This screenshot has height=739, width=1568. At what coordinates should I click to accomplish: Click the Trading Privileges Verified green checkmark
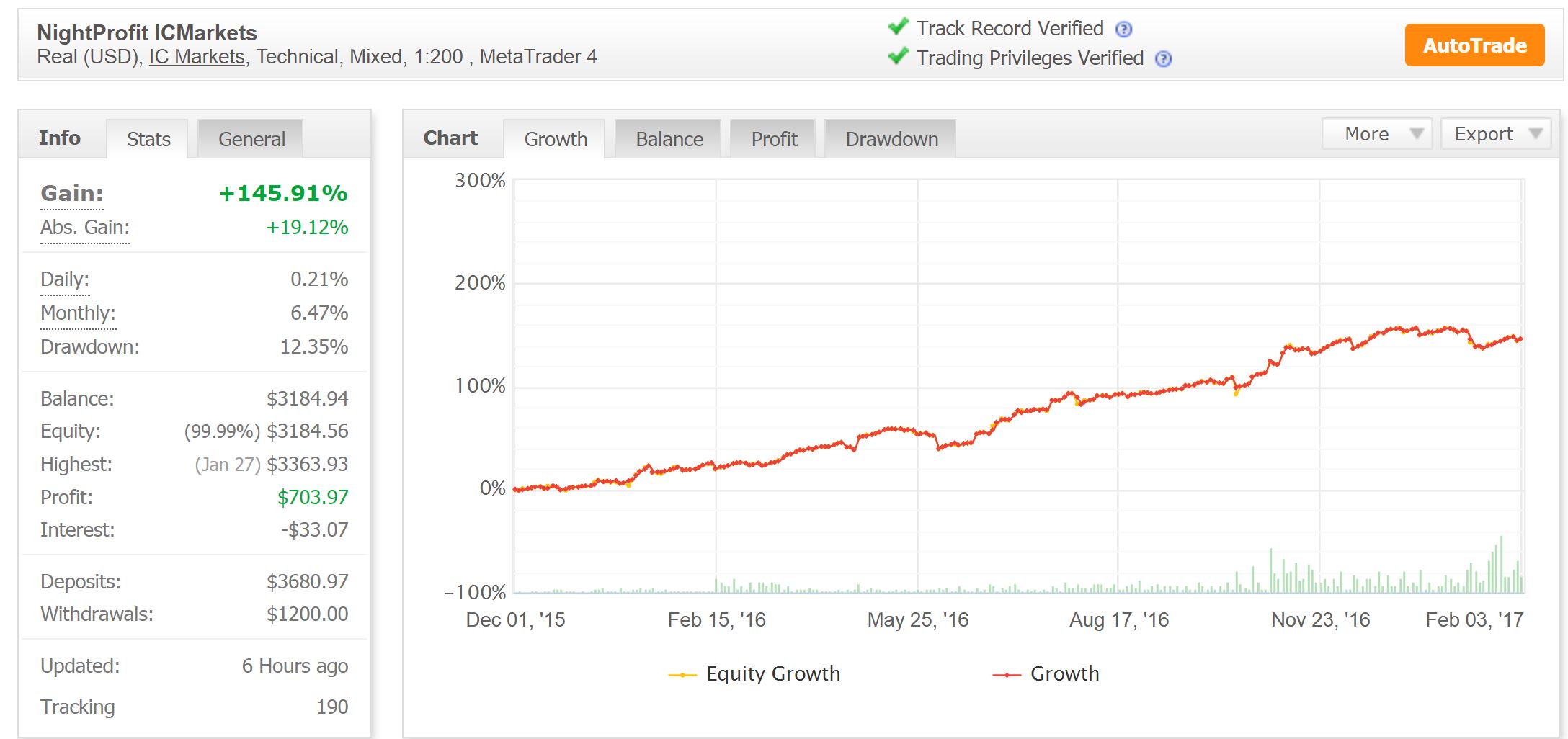[898, 55]
